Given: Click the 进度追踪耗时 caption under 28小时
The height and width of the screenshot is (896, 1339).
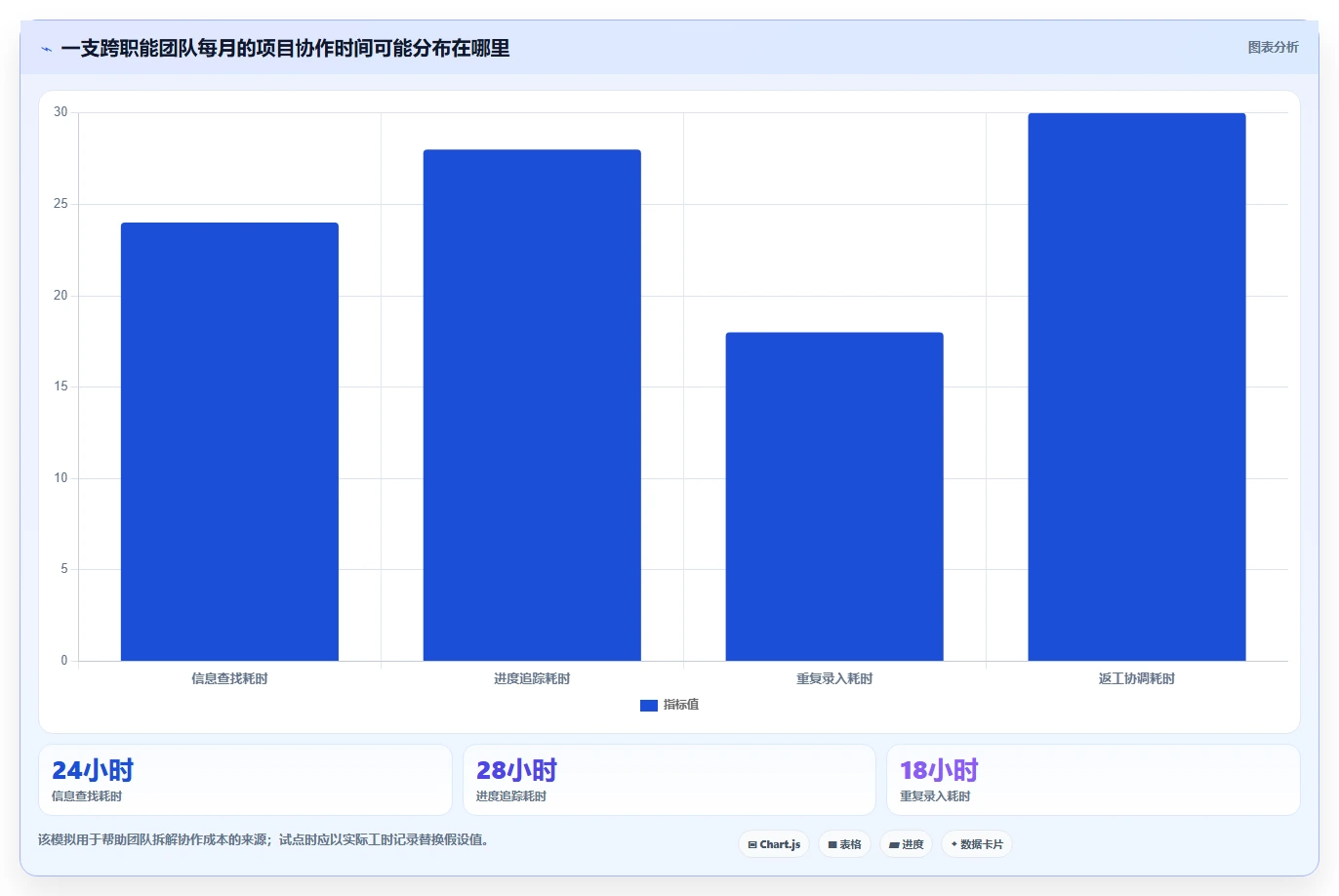Looking at the screenshot, I should 511,796.
